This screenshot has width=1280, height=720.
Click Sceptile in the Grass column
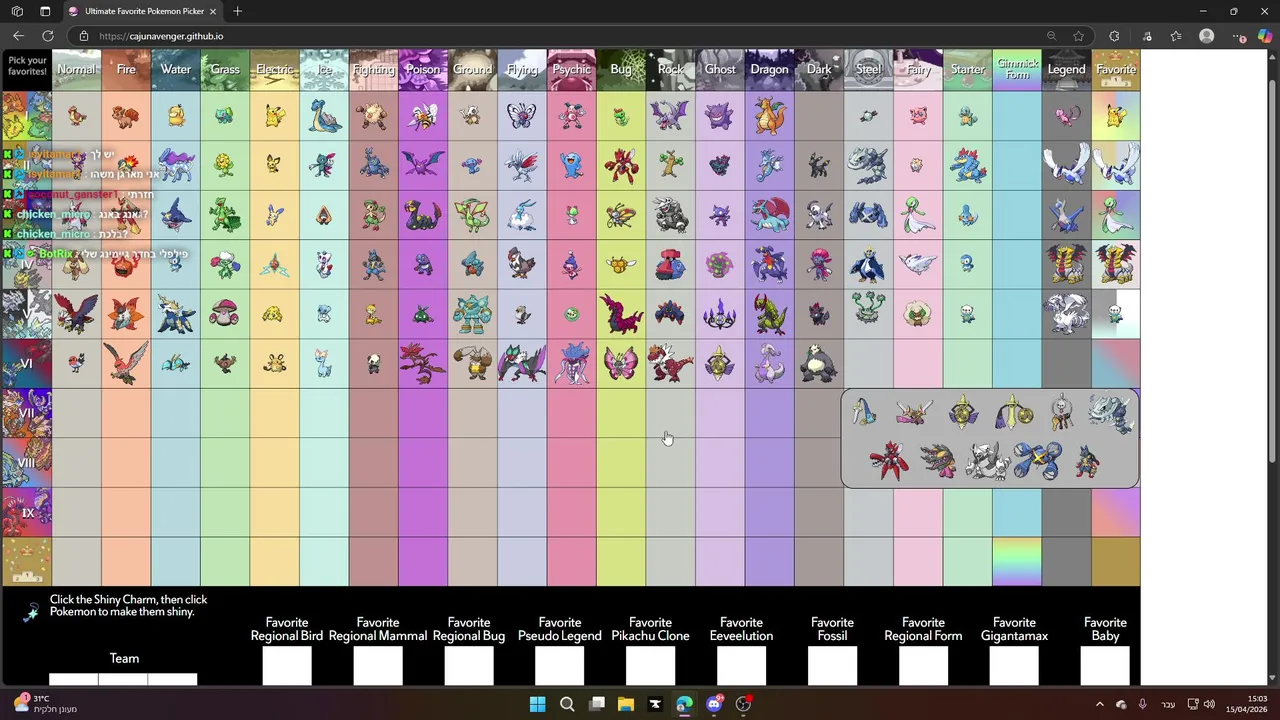tap(225, 215)
